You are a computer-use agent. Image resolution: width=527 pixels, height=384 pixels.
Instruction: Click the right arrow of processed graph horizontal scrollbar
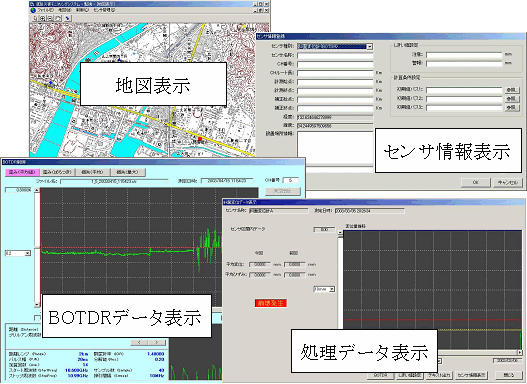pyautogui.click(x=520, y=352)
